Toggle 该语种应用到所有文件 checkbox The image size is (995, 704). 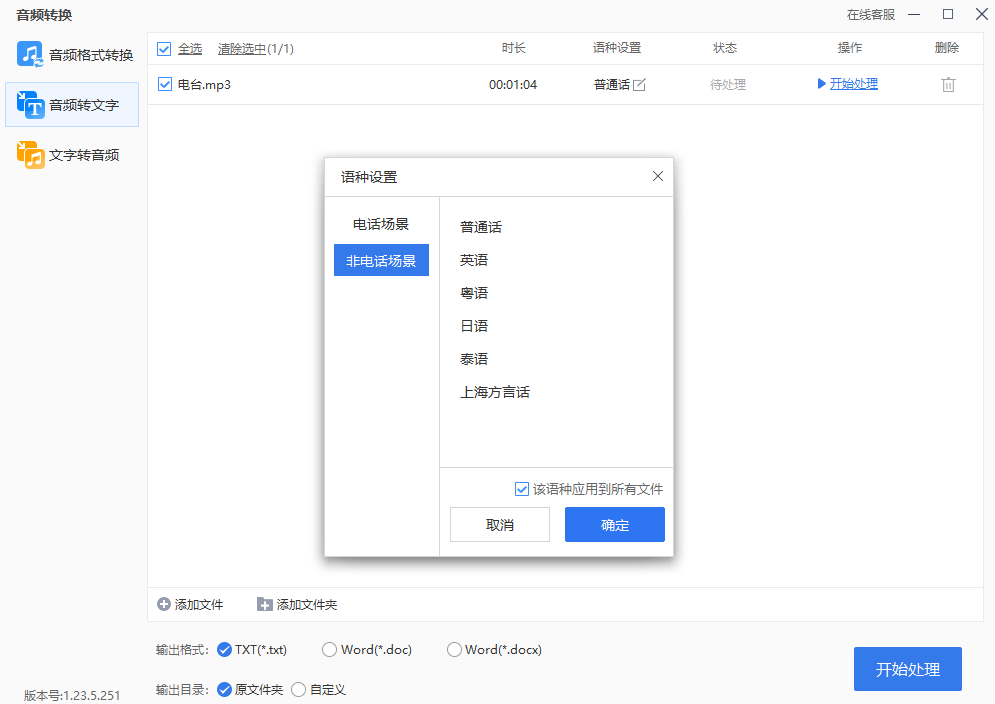522,489
